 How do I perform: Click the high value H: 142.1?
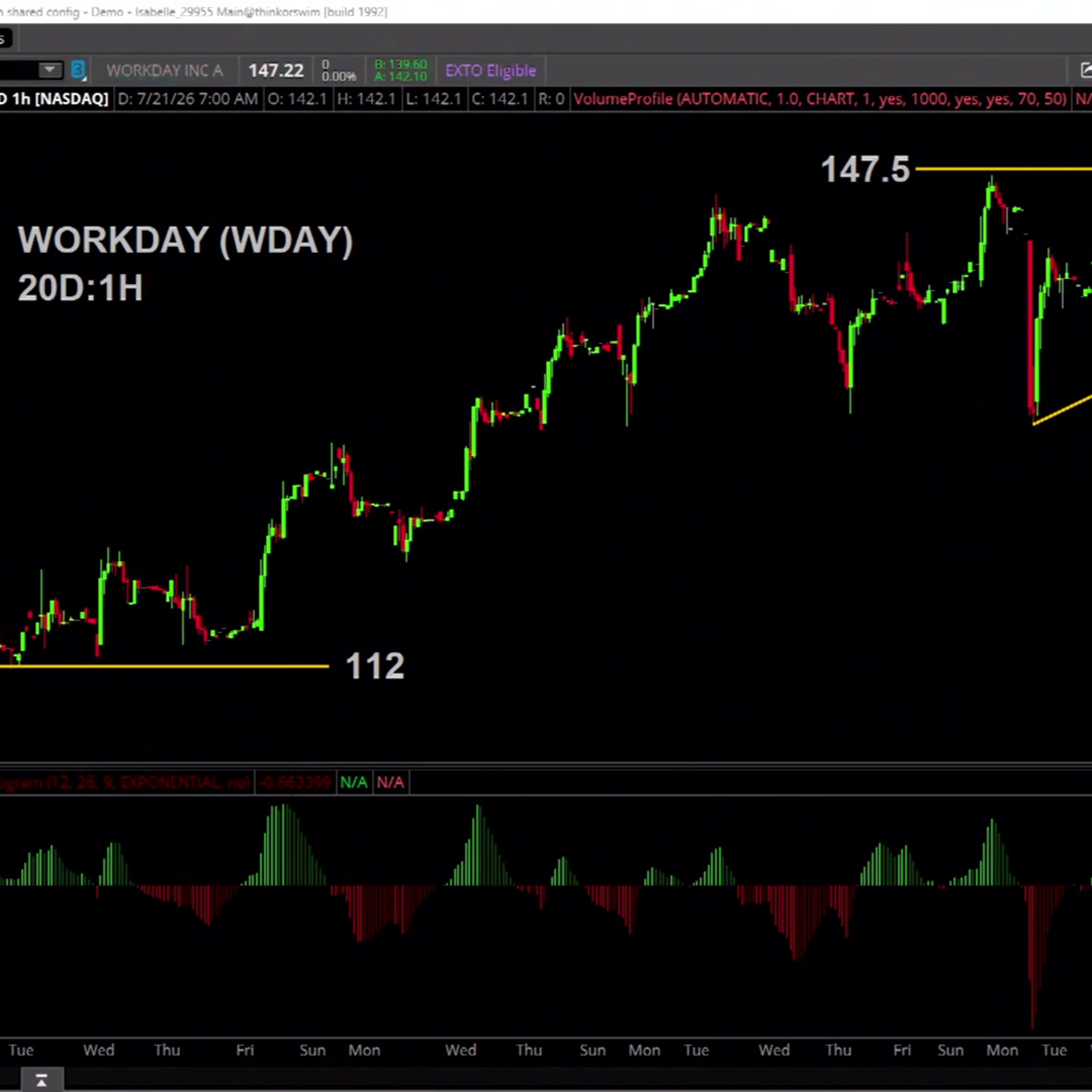pyautogui.click(x=366, y=99)
